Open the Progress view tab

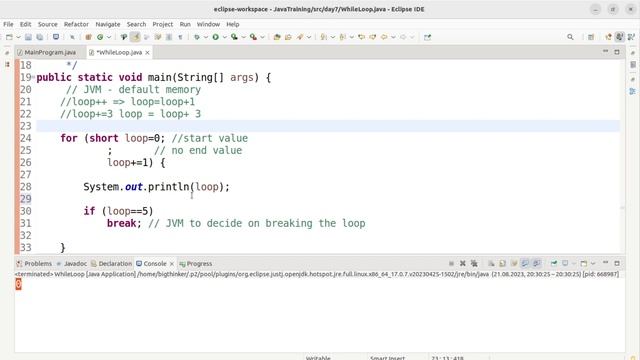click(196, 264)
